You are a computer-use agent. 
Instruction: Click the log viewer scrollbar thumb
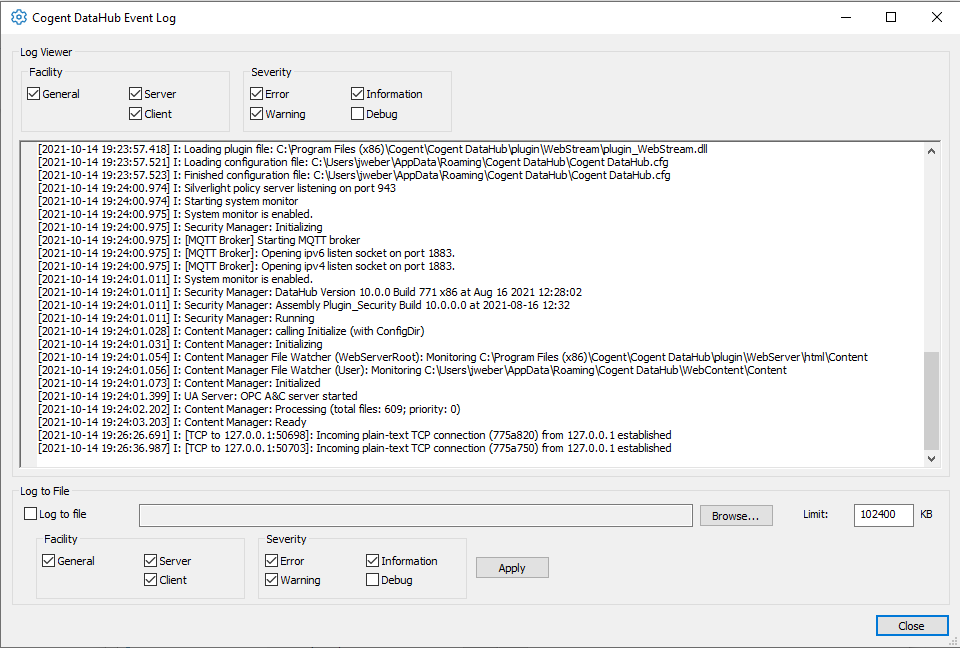coord(931,401)
